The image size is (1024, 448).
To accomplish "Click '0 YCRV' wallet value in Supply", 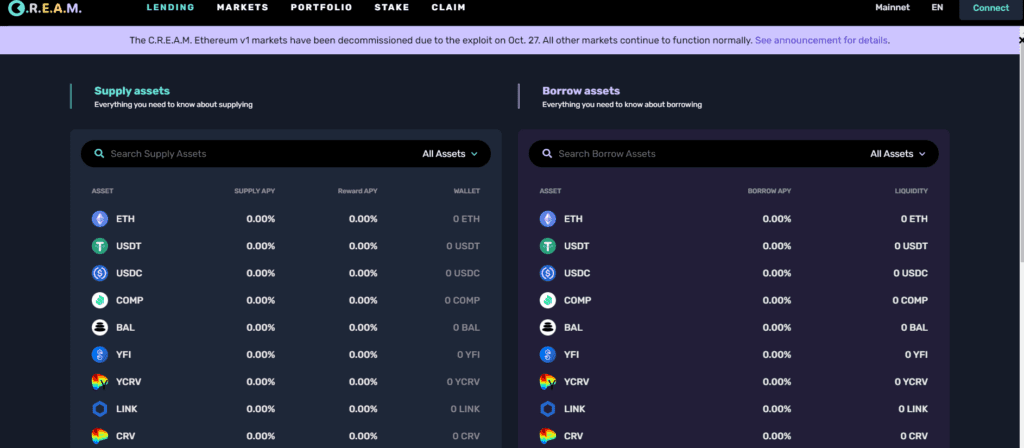I will 463,381.
